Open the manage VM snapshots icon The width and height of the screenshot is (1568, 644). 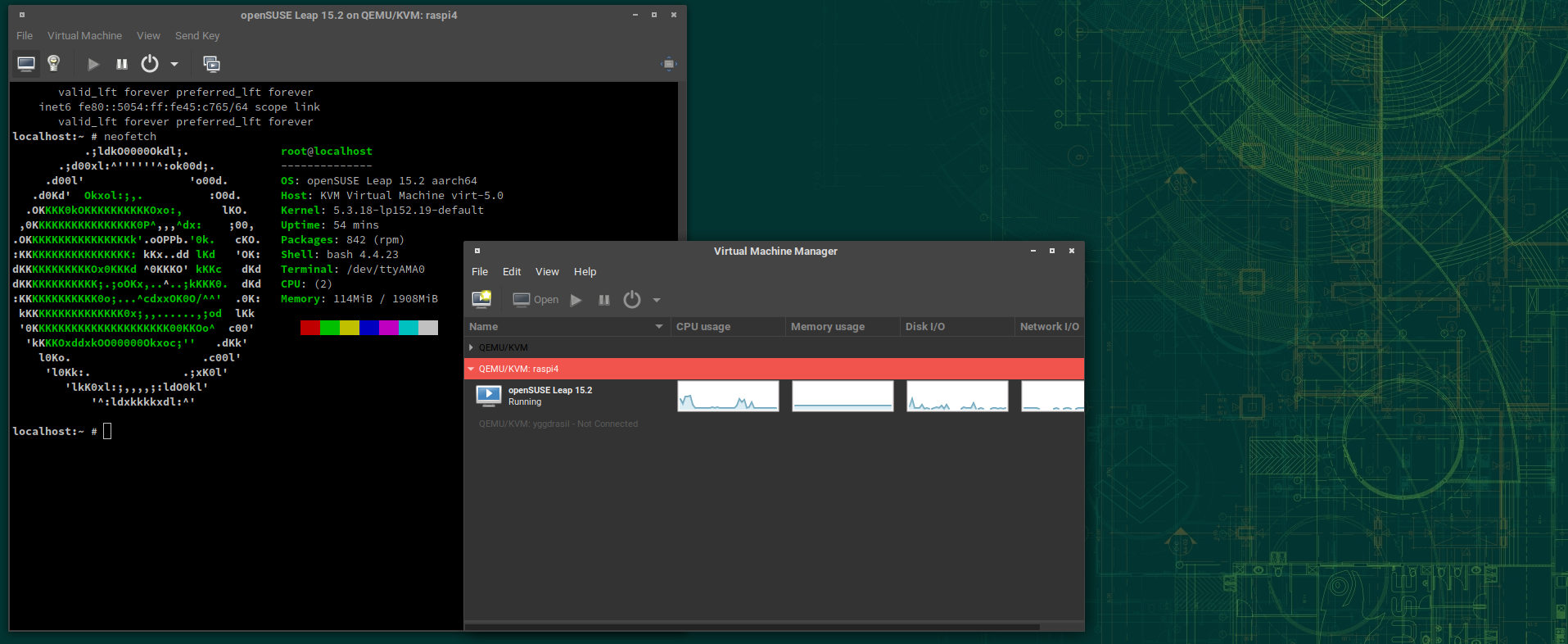coord(211,64)
